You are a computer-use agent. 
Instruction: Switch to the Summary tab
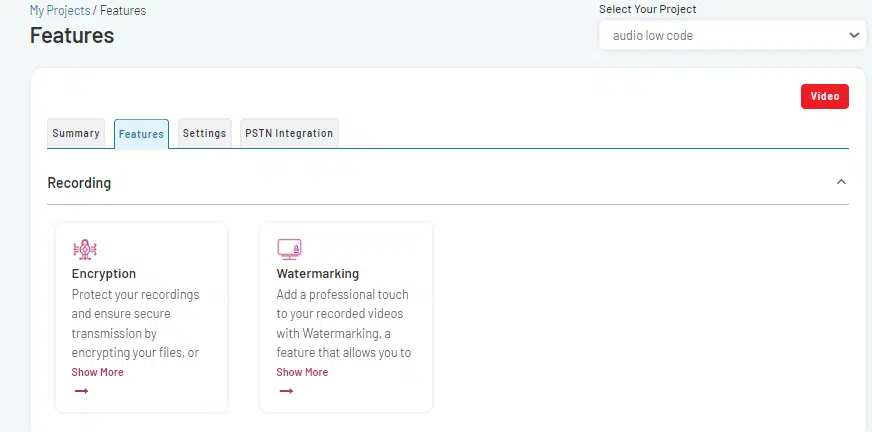(76, 133)
